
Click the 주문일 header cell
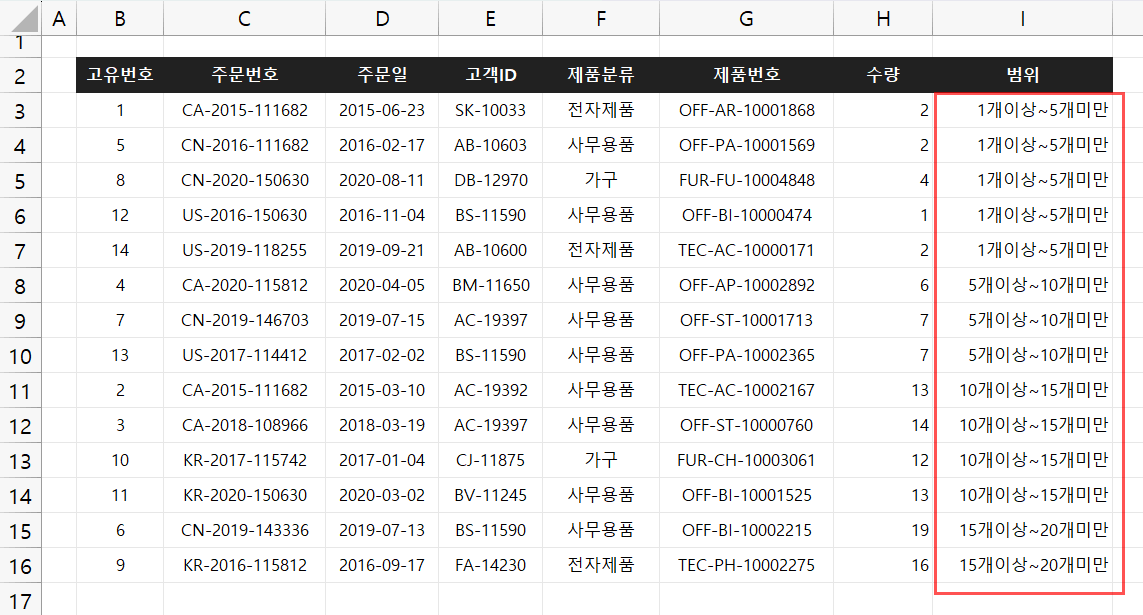(382, 74)
